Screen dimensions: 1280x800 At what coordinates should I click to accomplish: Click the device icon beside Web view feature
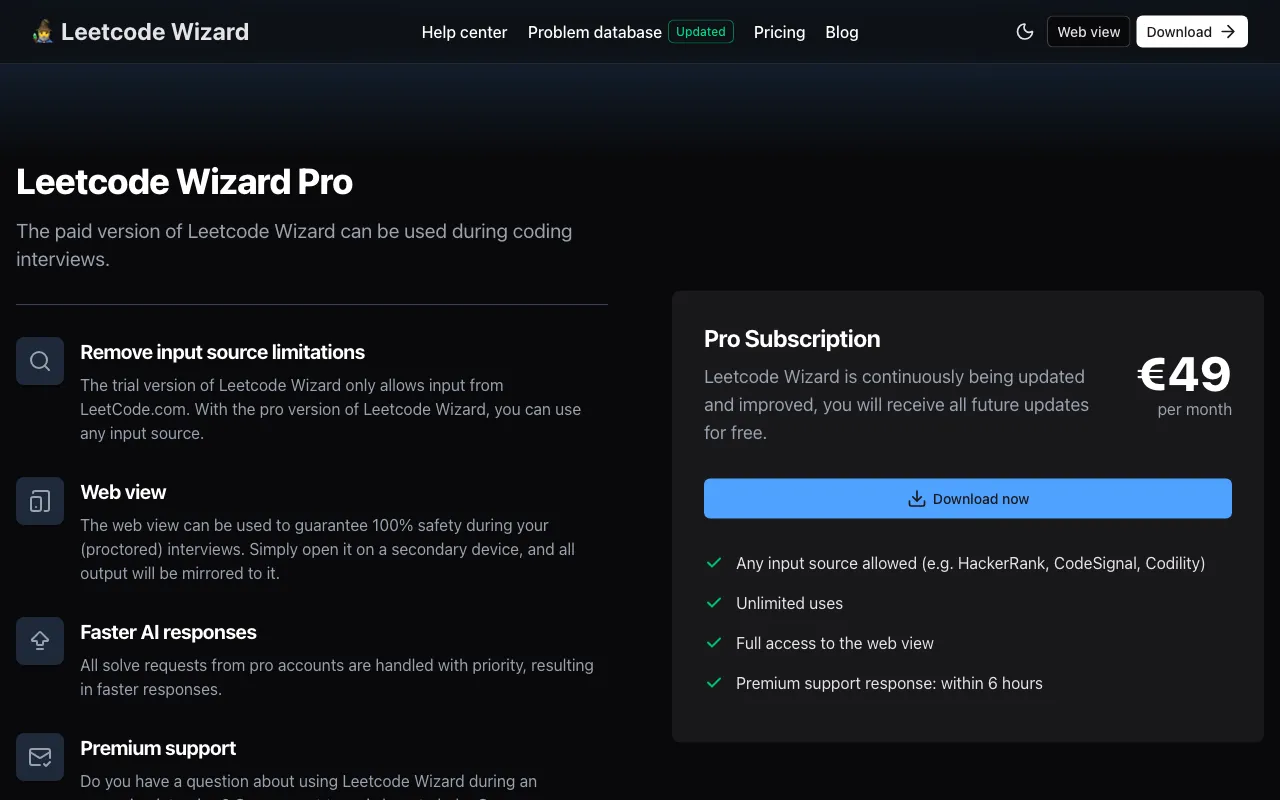[40, 501]
